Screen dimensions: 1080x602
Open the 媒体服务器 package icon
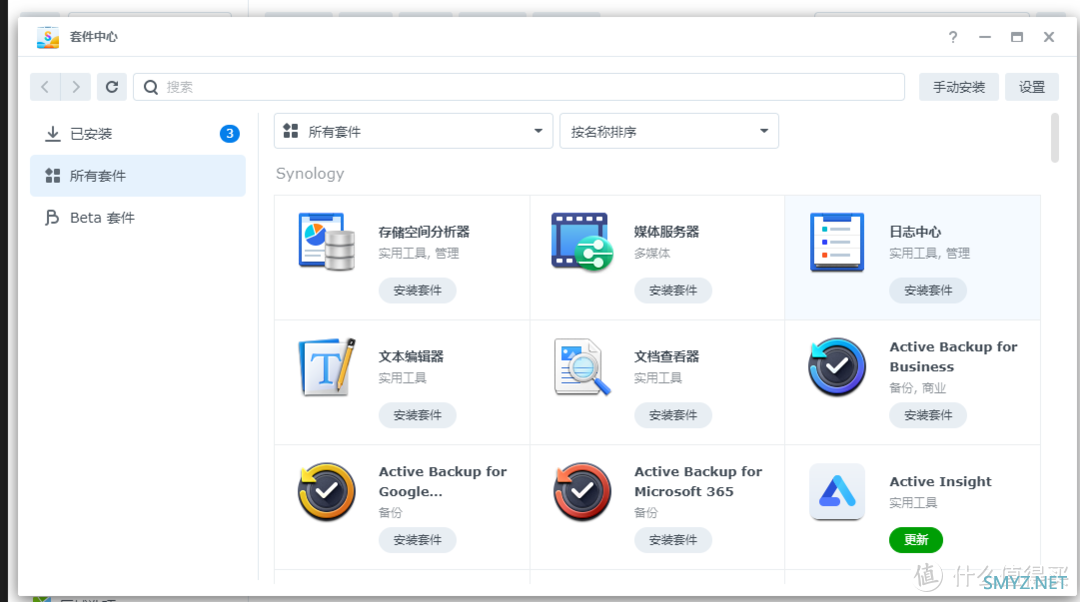coord(582,242)
